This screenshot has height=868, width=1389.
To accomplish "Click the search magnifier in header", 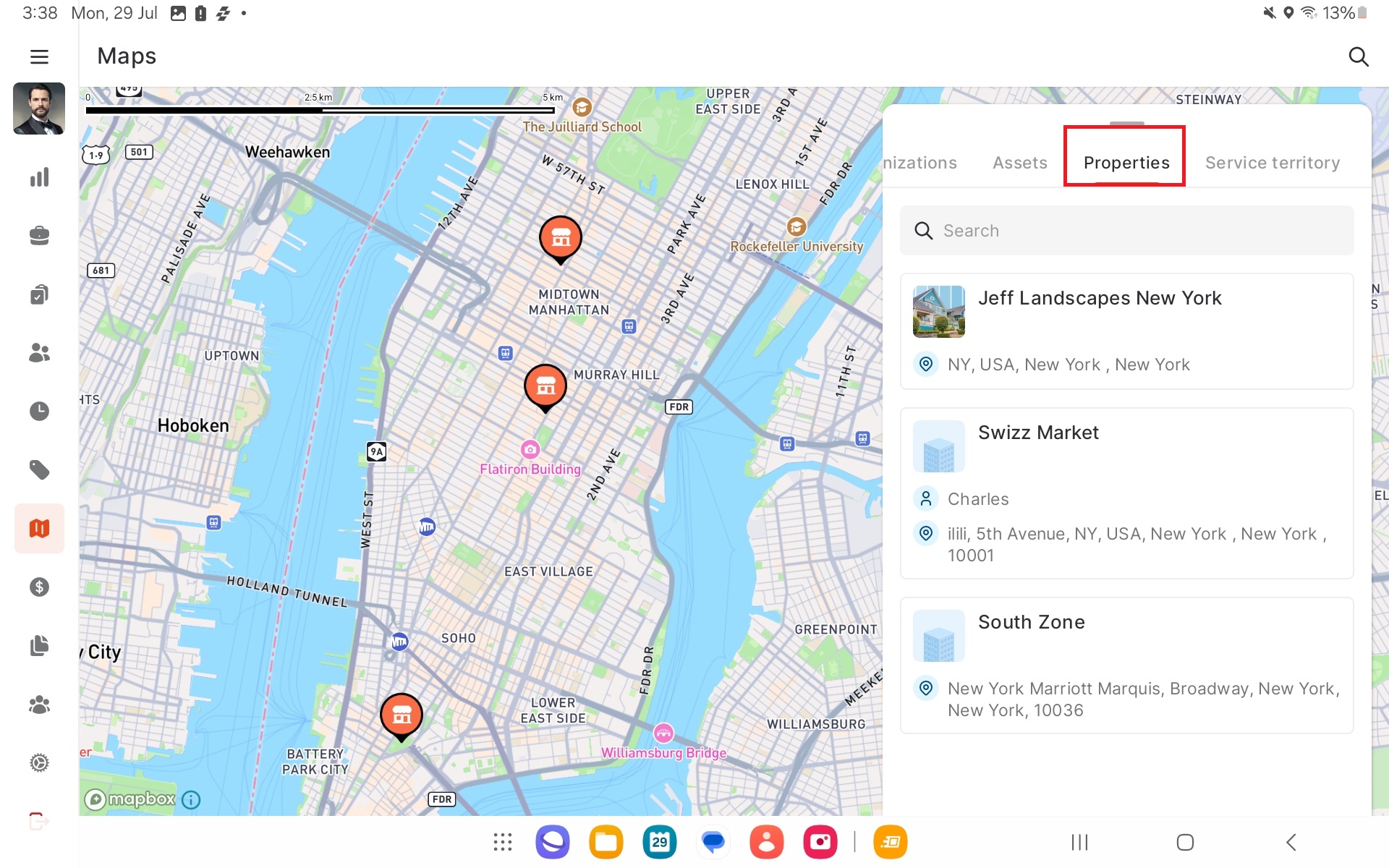I will (1358, 56).
